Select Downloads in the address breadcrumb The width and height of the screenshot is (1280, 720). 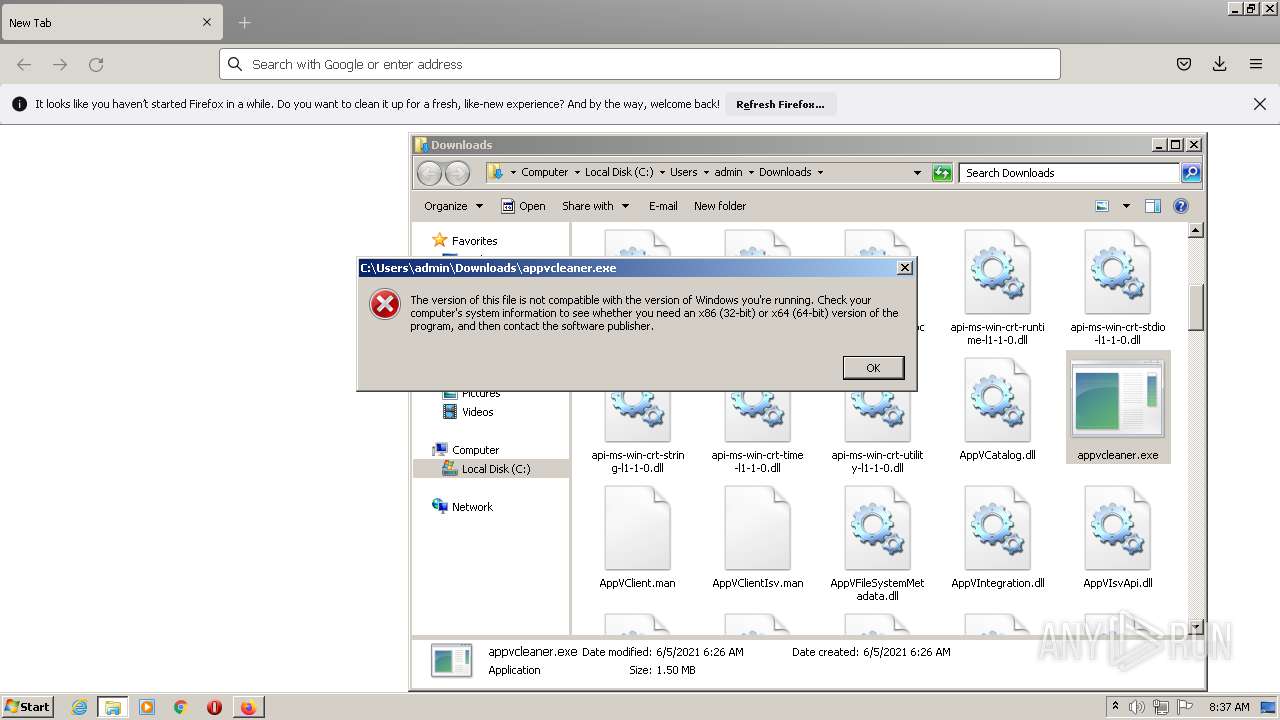(x=785, y=172)
